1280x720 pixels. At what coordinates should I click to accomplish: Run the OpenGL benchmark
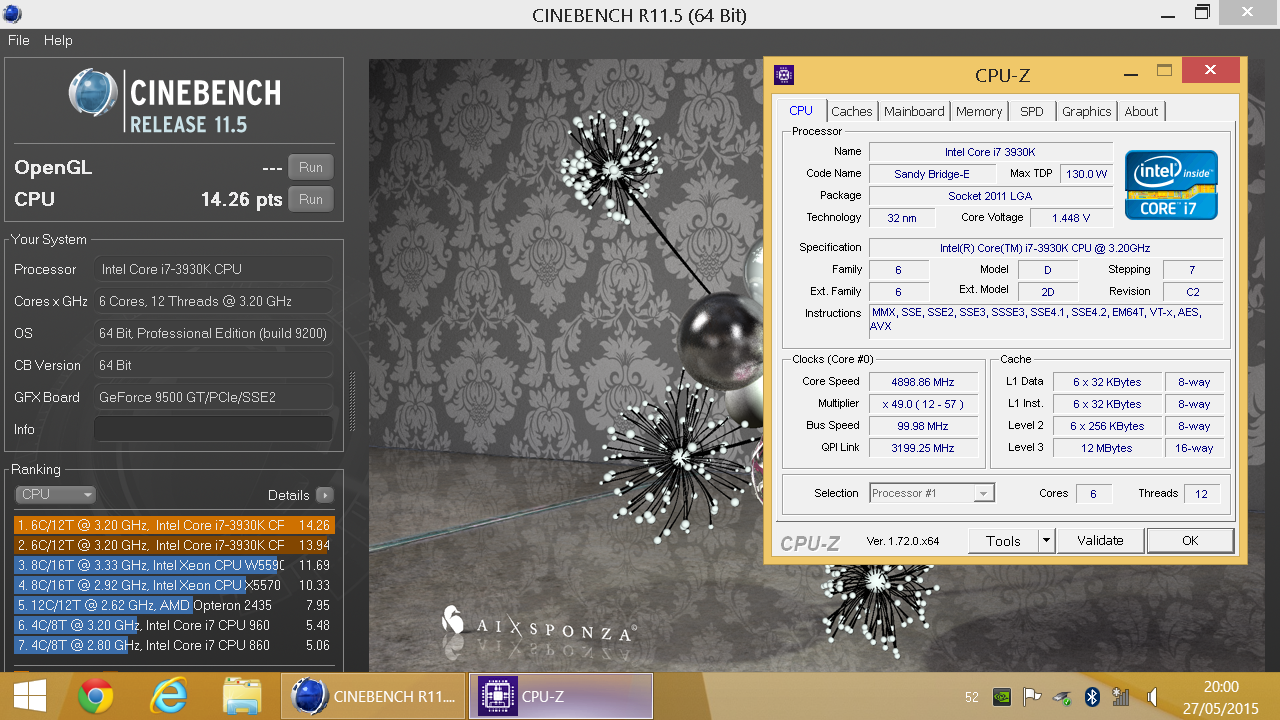311,167
